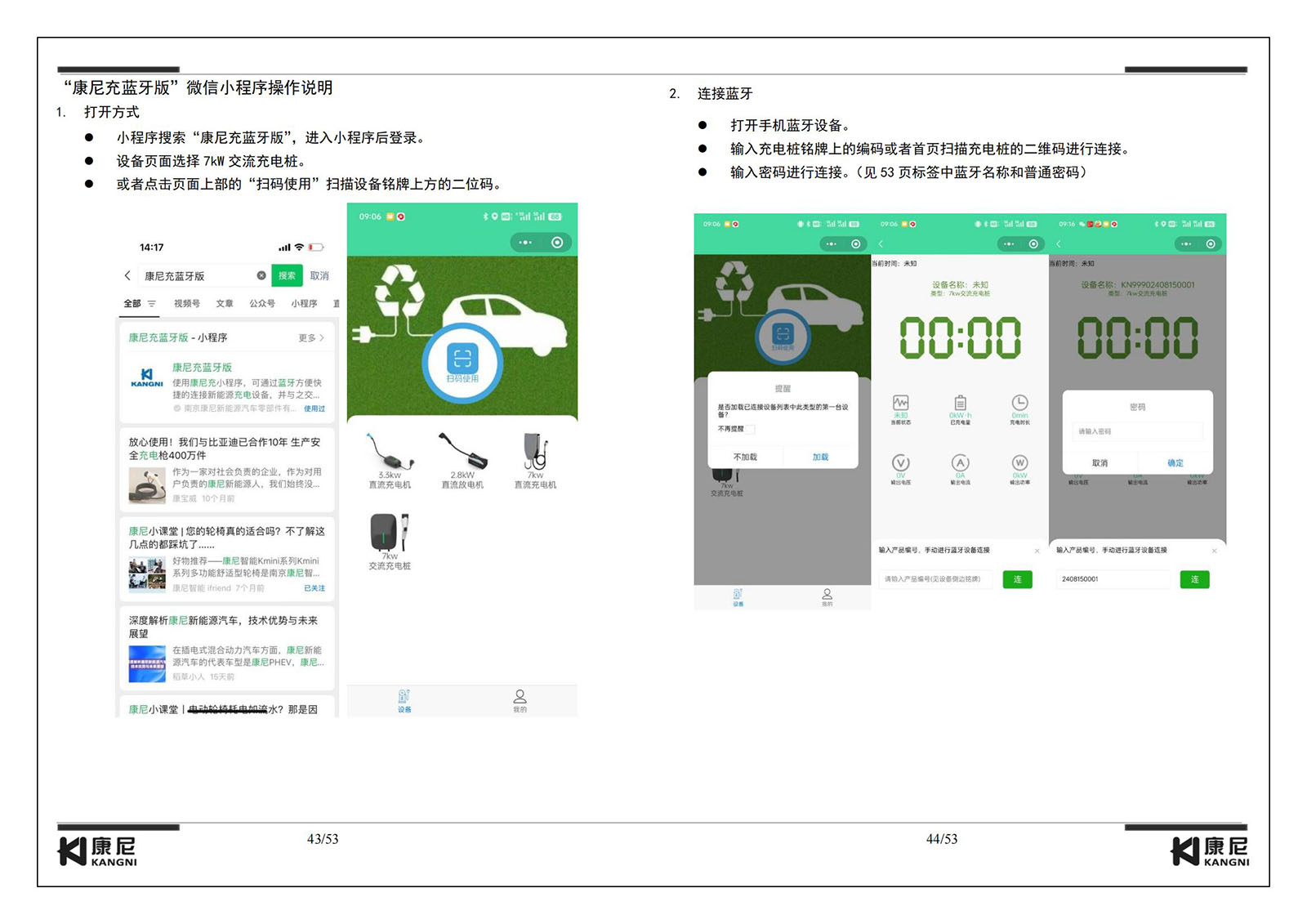
Task: Open 设备 tab under the reminder dialog screen
Action: [x=738, y=597]
